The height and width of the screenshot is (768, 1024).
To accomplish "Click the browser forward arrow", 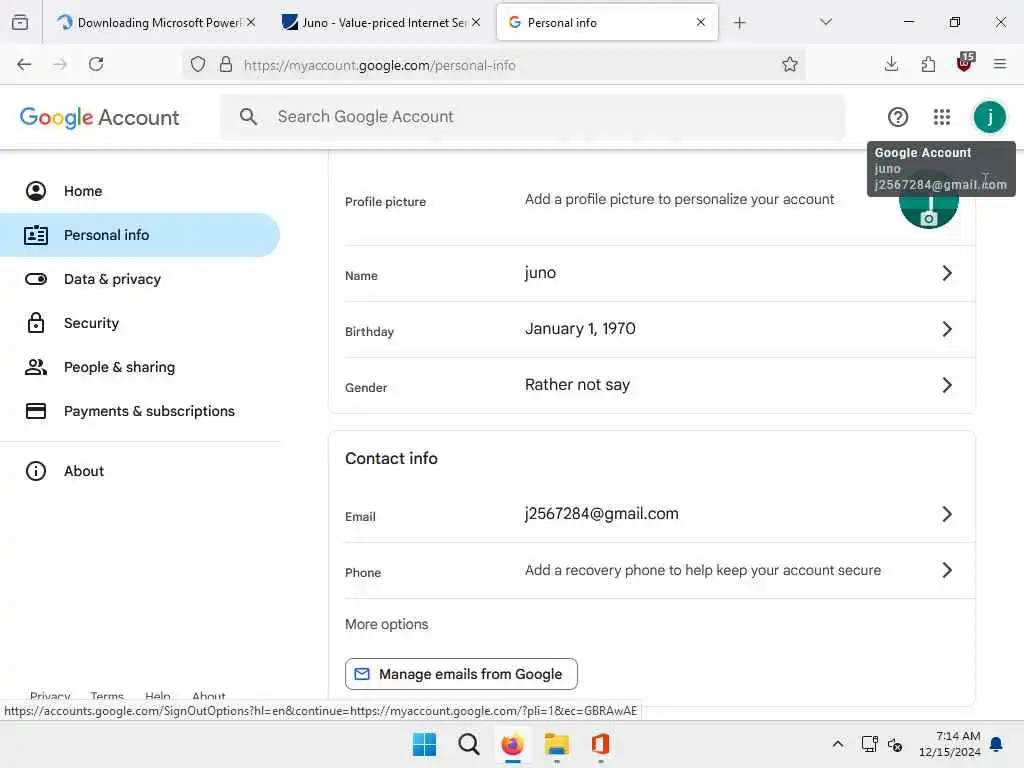I will coord(60,64).
